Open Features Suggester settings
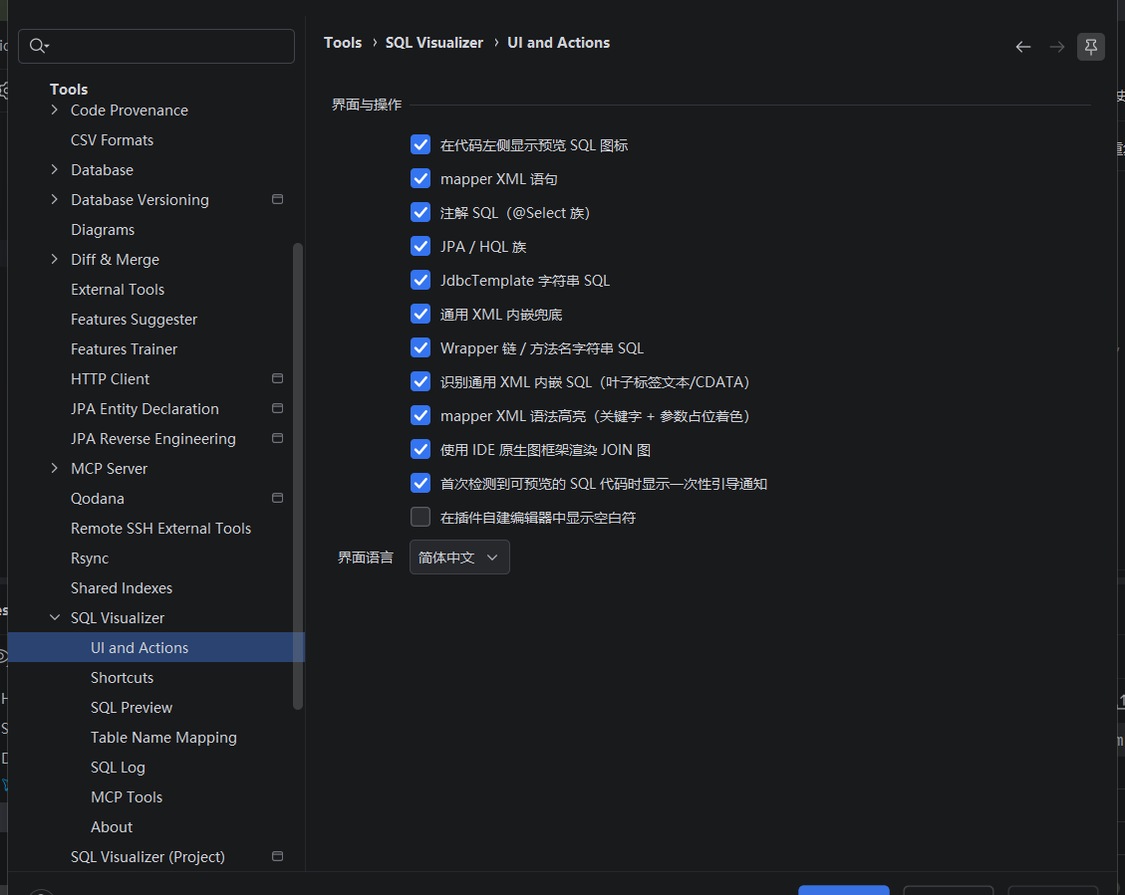This screenshot has width=1125, height=895. pyautogui.click(x=133, y=319)
